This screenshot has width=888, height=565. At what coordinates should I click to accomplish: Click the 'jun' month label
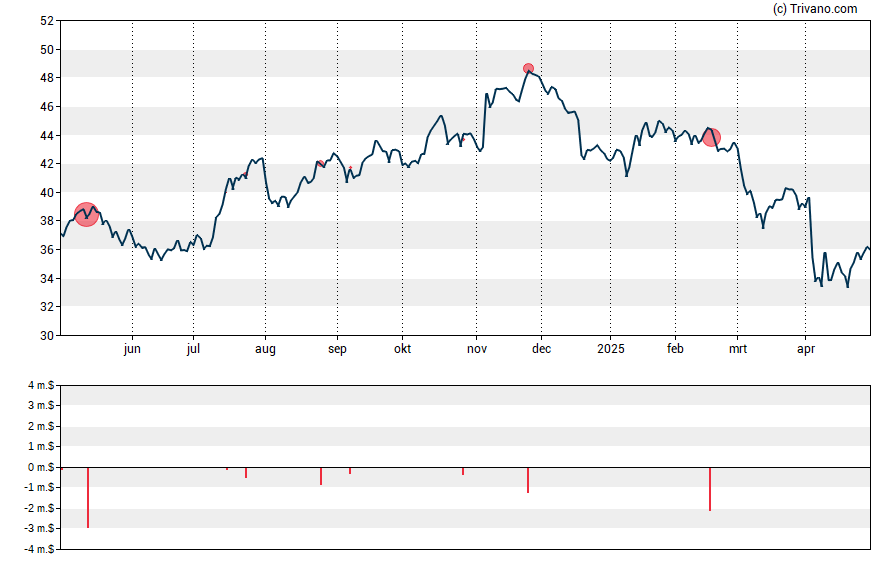[x=132, y=349]
